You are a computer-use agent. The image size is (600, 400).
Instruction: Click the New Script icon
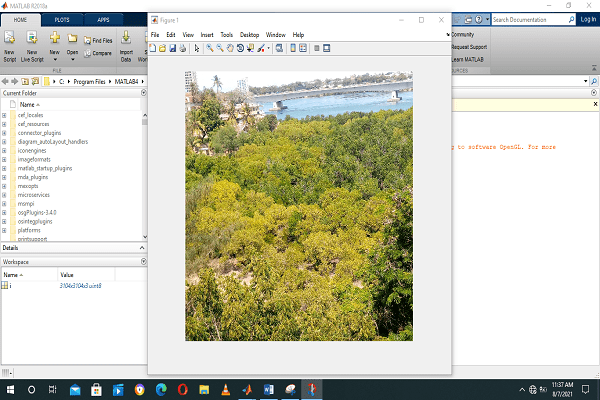9,38
